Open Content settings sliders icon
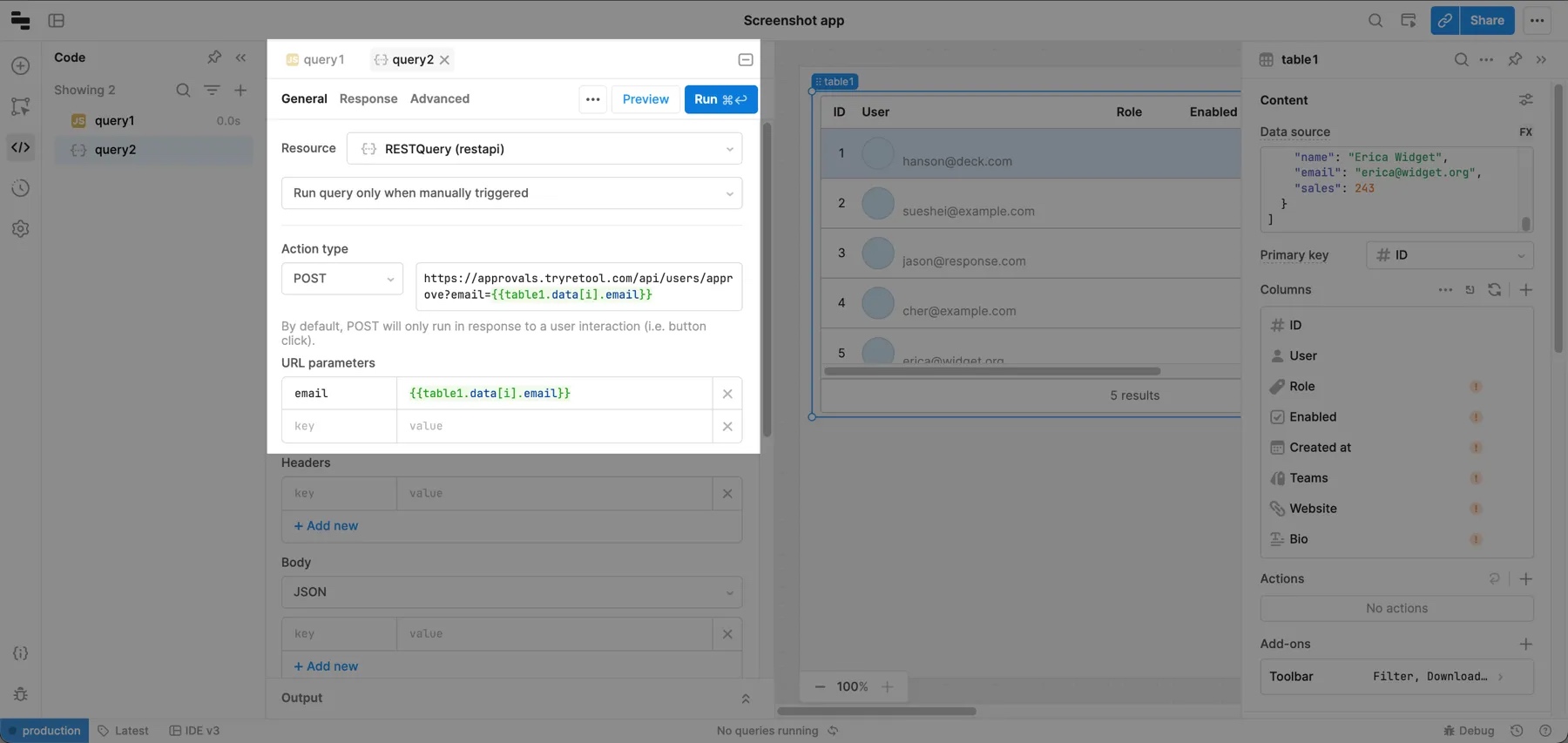Viewport: 1568px width, 743px height. (x=1526, y=100)
